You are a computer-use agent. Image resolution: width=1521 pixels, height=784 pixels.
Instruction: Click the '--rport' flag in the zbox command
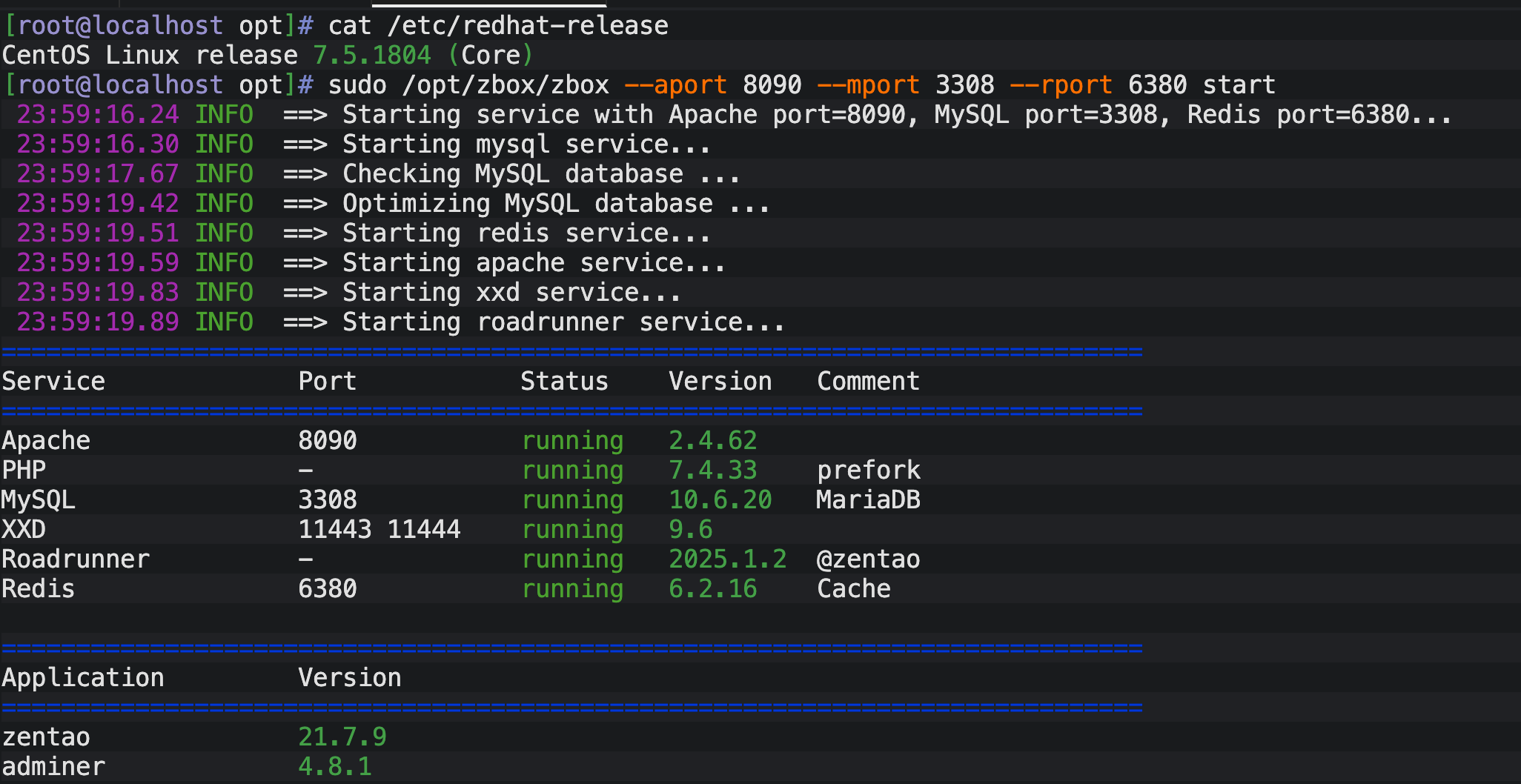(1061, 85)
